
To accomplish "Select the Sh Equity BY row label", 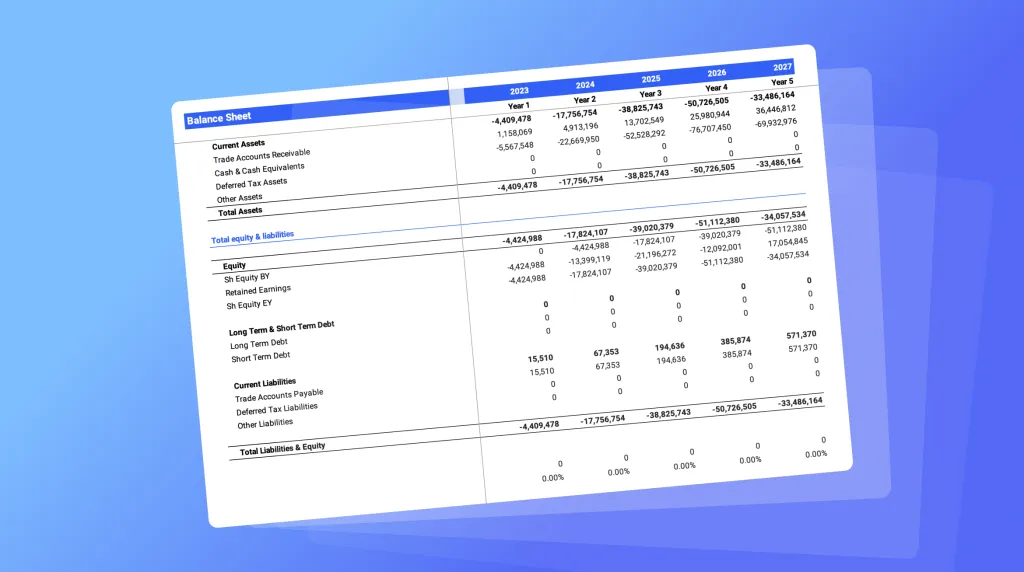I will [x=247, y=277].
